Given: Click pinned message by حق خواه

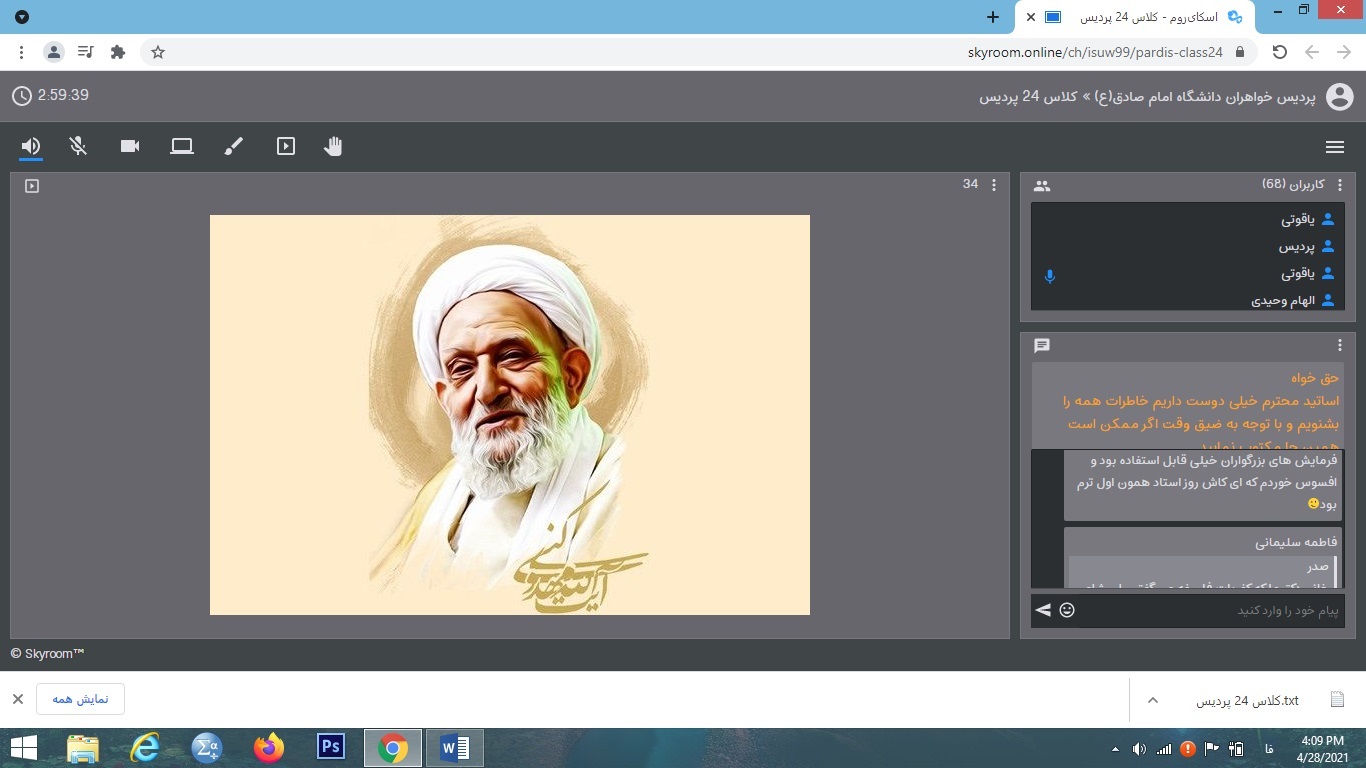Looking at the screenshot, I should (1187, 406).
